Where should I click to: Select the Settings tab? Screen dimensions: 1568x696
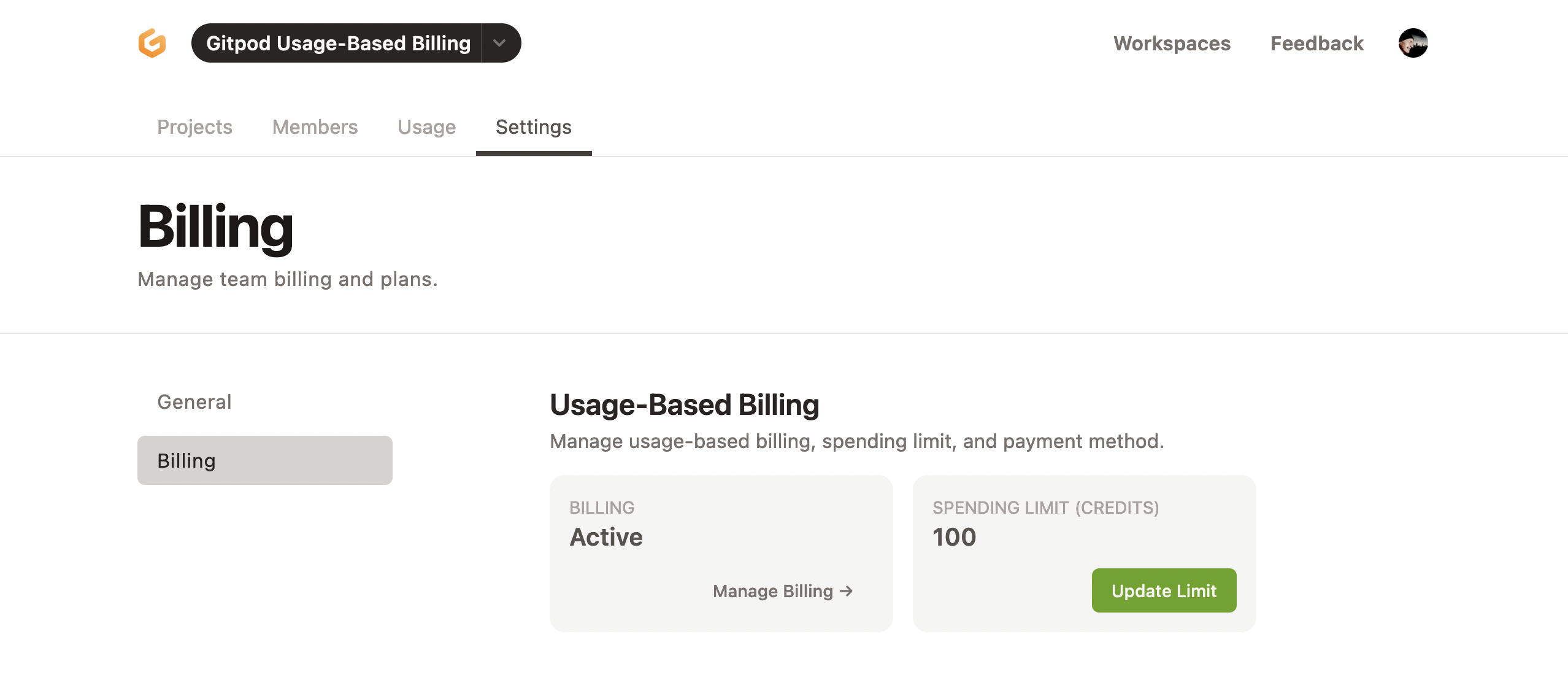(533, 127)
